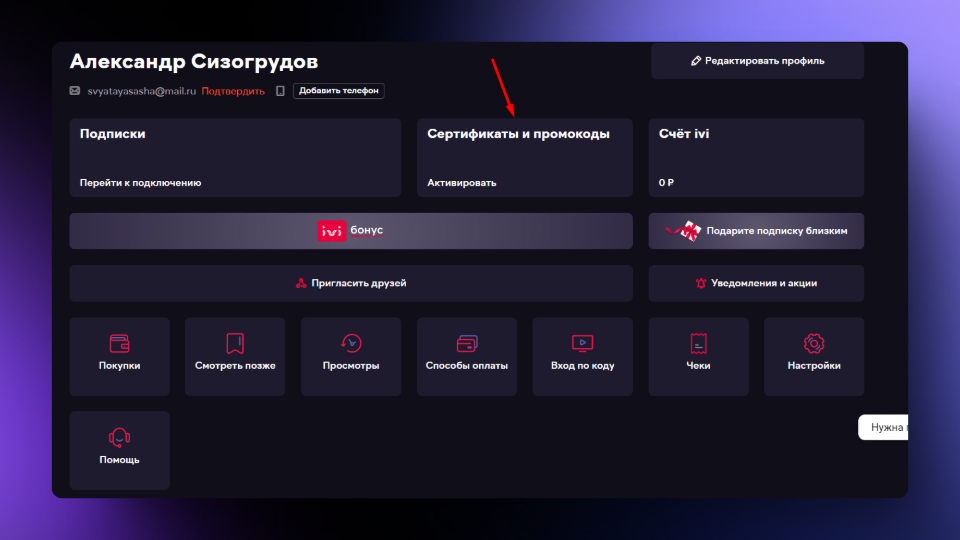This screenshot has width=960, height=540.
Task: Click the name Александр Сизогрудов
Action: [194, 61]
